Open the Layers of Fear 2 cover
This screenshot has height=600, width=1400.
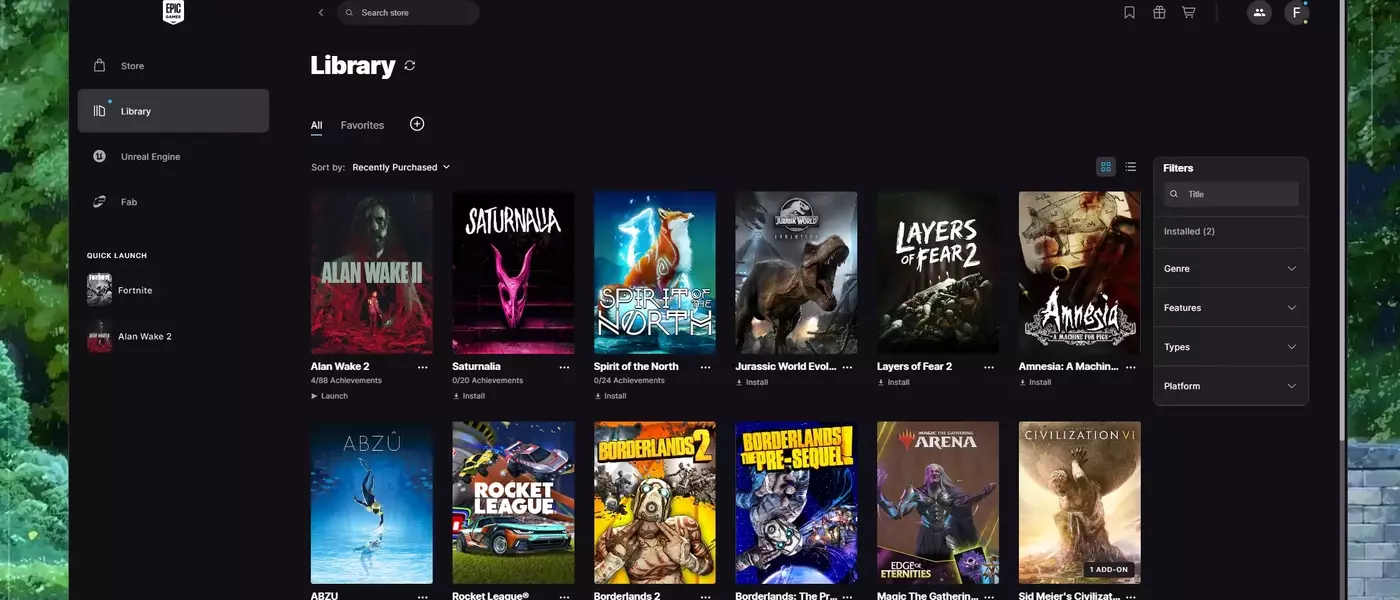[938, 273]
